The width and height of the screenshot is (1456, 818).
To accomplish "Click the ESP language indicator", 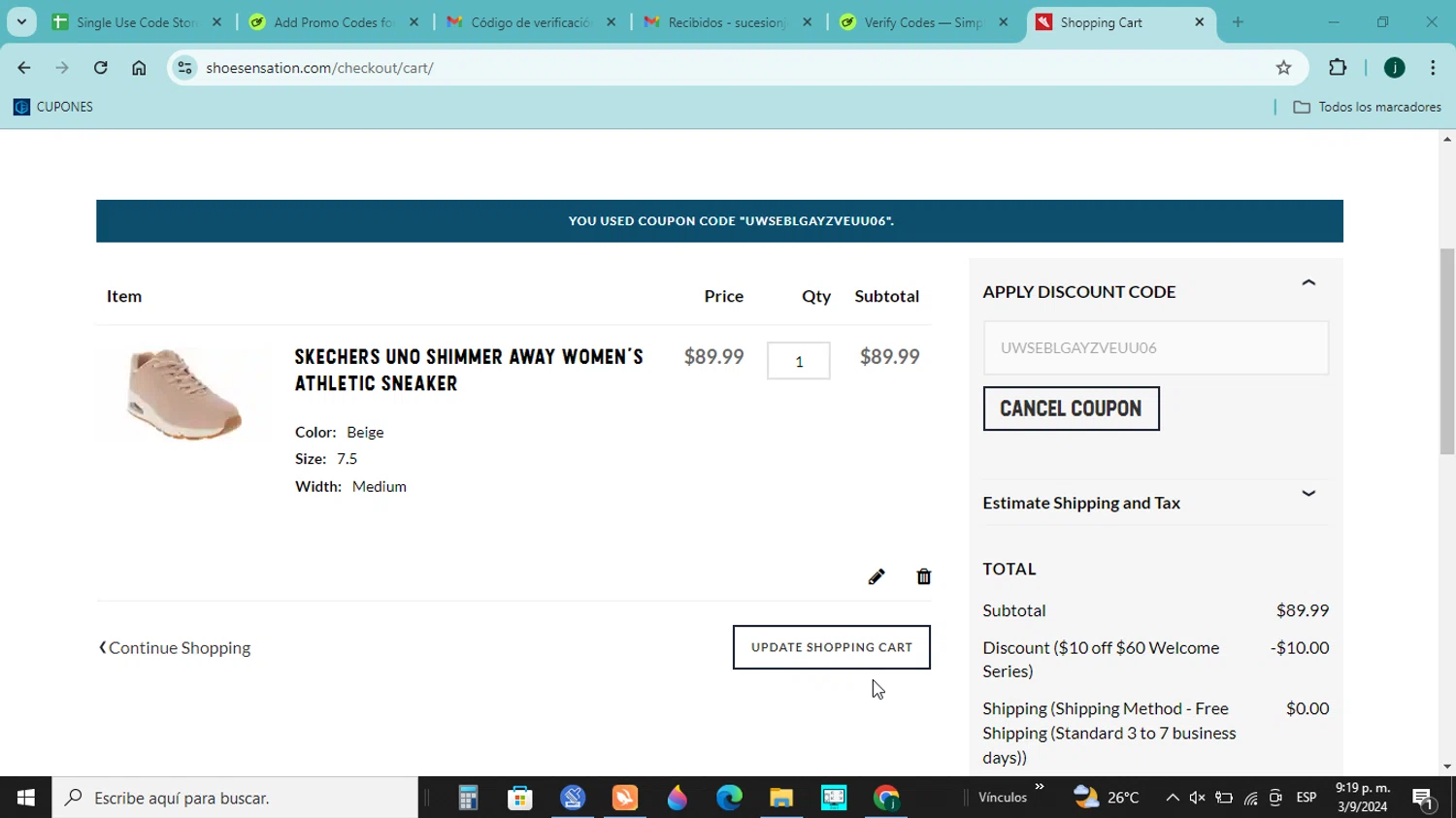I will (1307, 798).
